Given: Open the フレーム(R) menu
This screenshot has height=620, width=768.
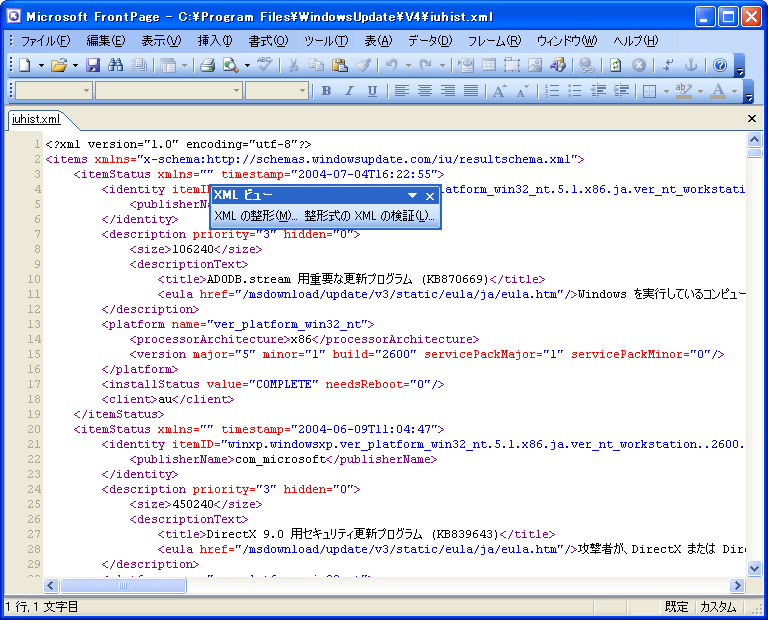Looking at the screenshot, I should point(494,41).
